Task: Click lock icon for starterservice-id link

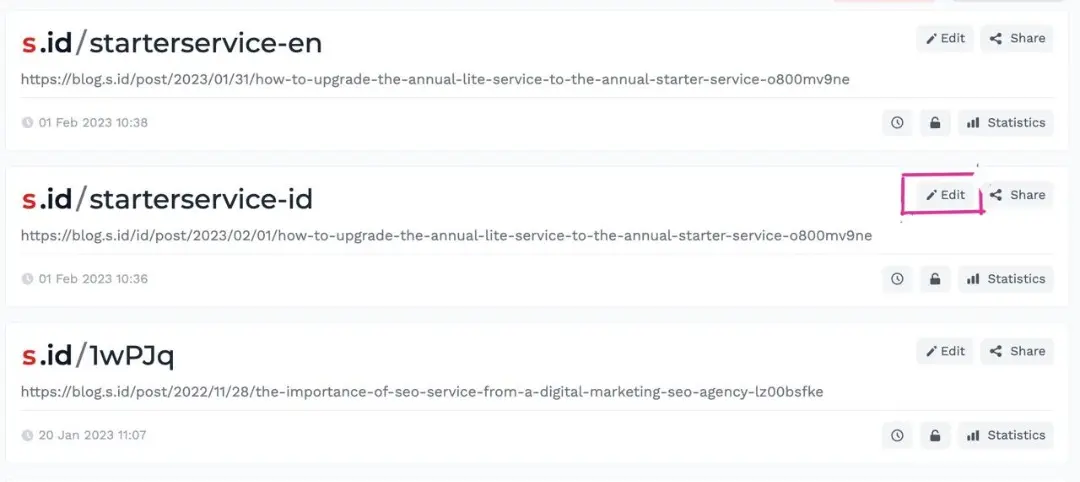Action: [x=935, y=279]
